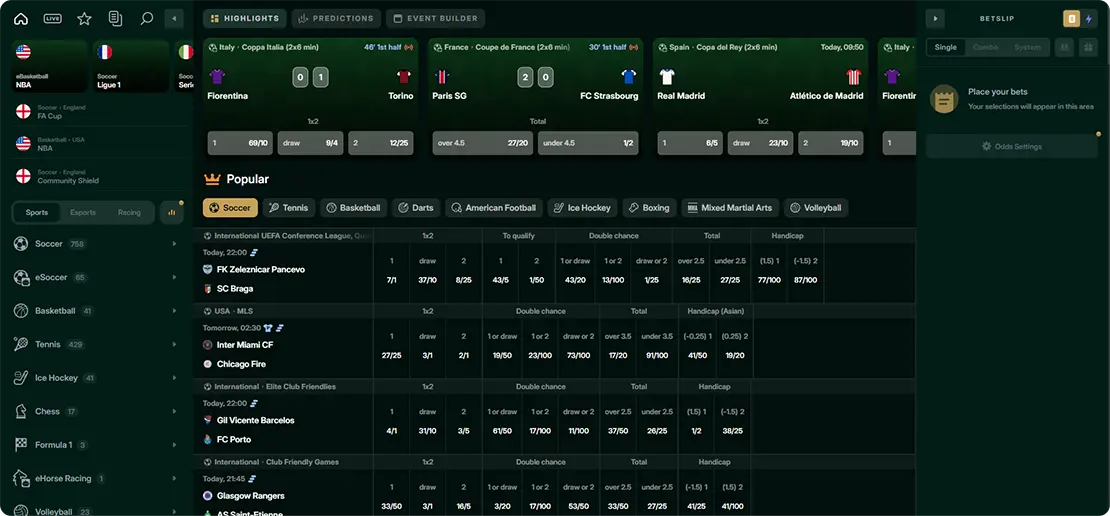The image size is (1110, 516).
Task: Click the FC Strasbourg blue jersey
Action: [x=629, y=76]
